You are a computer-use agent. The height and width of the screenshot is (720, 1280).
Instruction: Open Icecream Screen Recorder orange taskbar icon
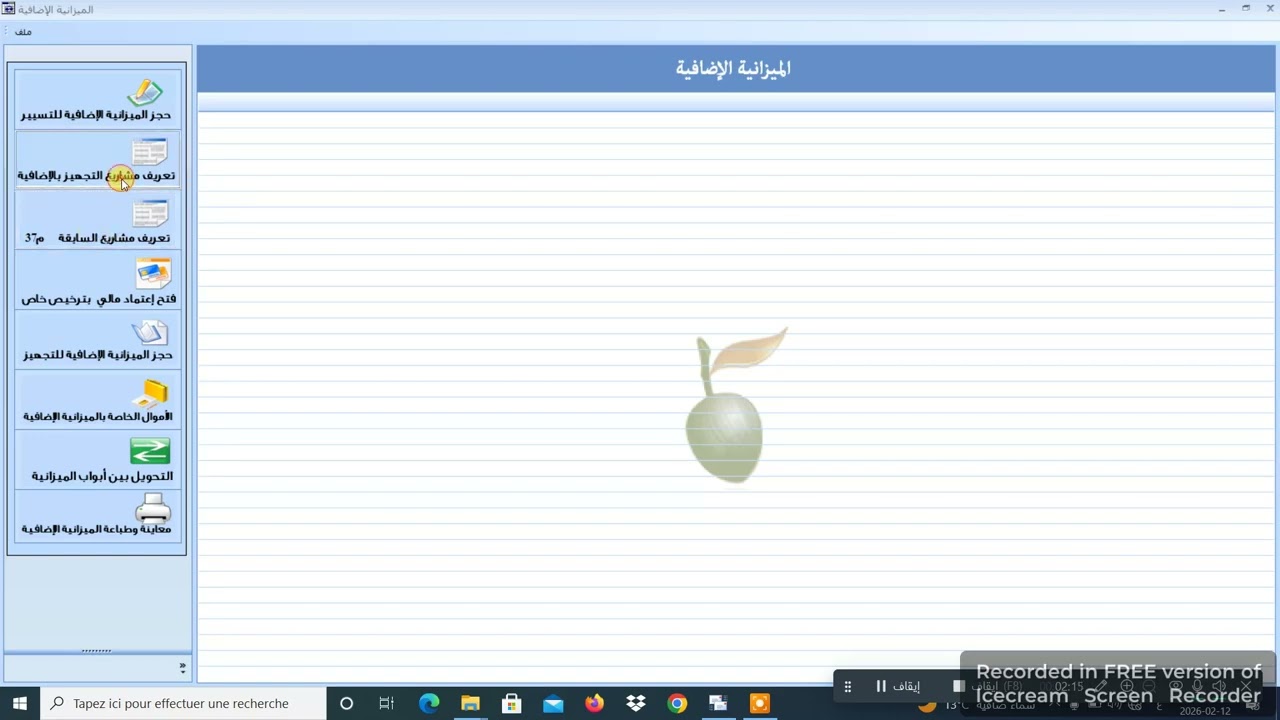759,704
